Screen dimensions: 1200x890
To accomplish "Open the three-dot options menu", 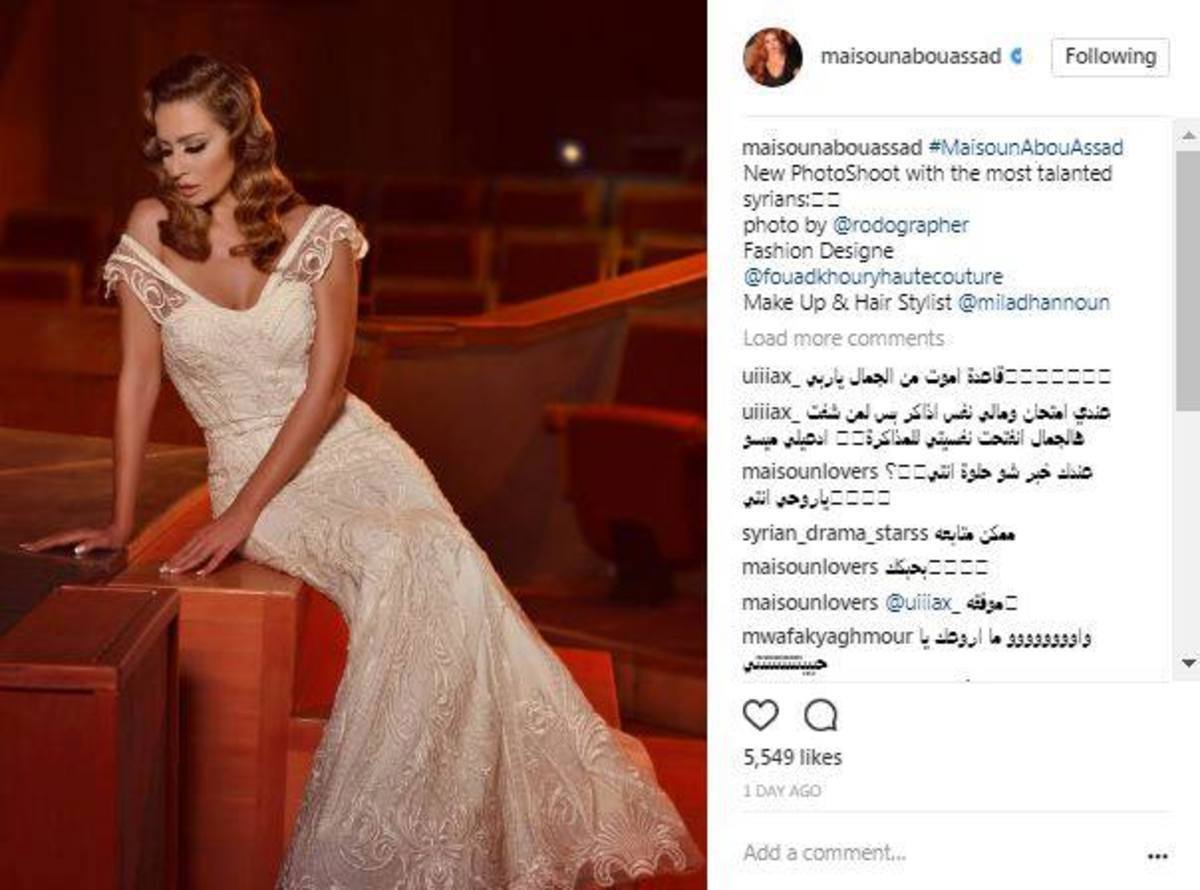I will 1156,856.
